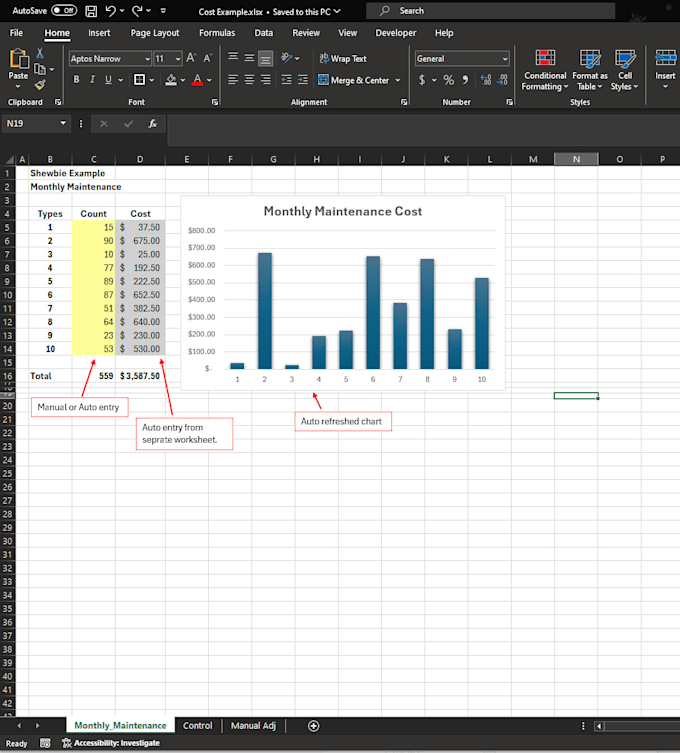Viewport: 680px width, 753px height.
Task: Expand the Name Box dropdown arrow
Action: click(63, 123)
